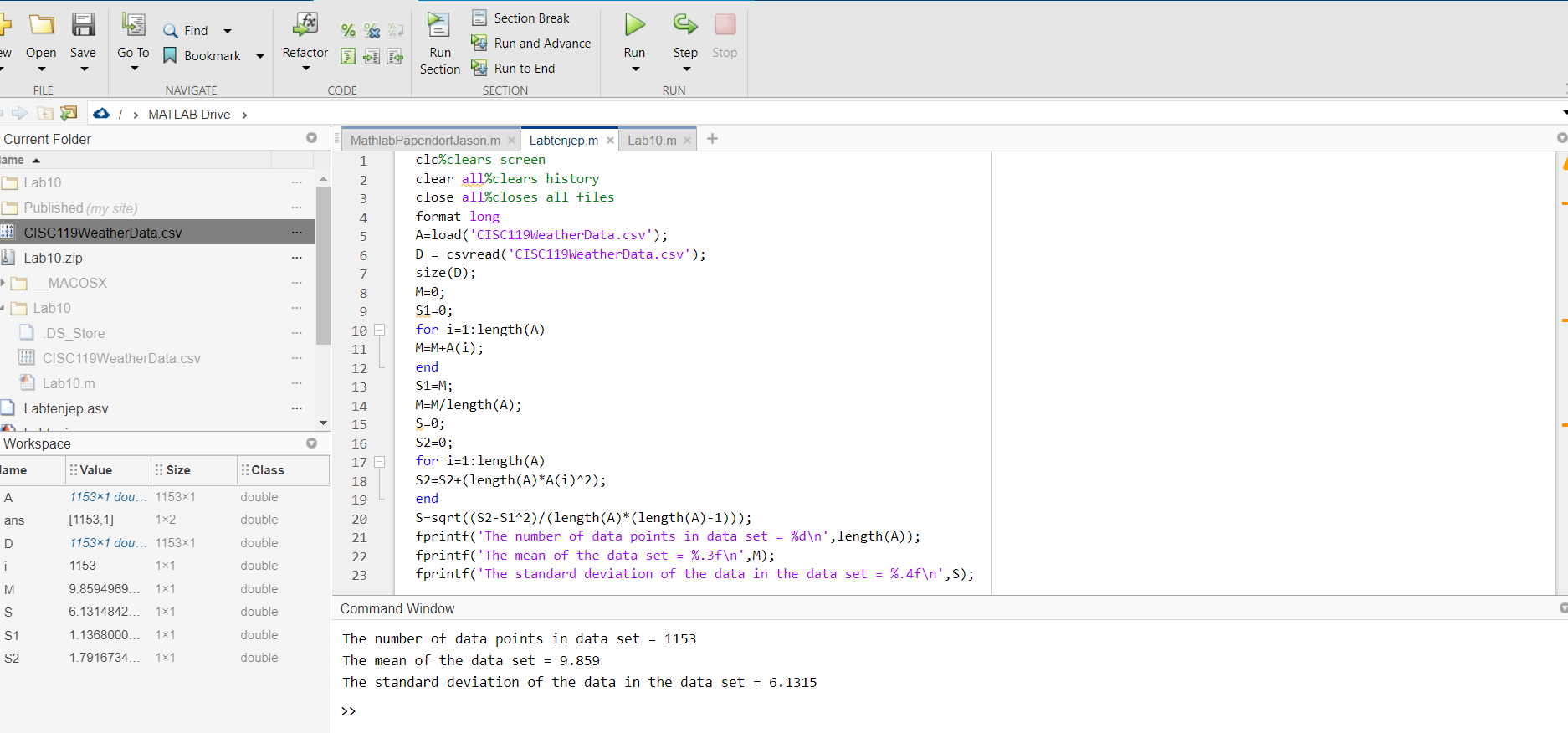
Task: Click the smart indent icon
Action: [348, 56]
